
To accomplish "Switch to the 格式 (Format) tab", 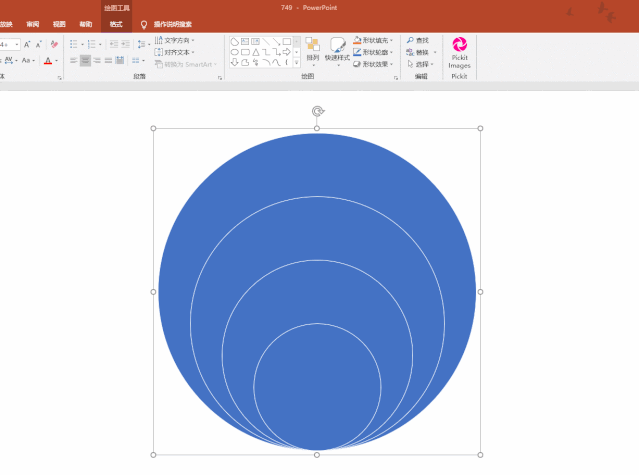I will (x=116, y=23).
